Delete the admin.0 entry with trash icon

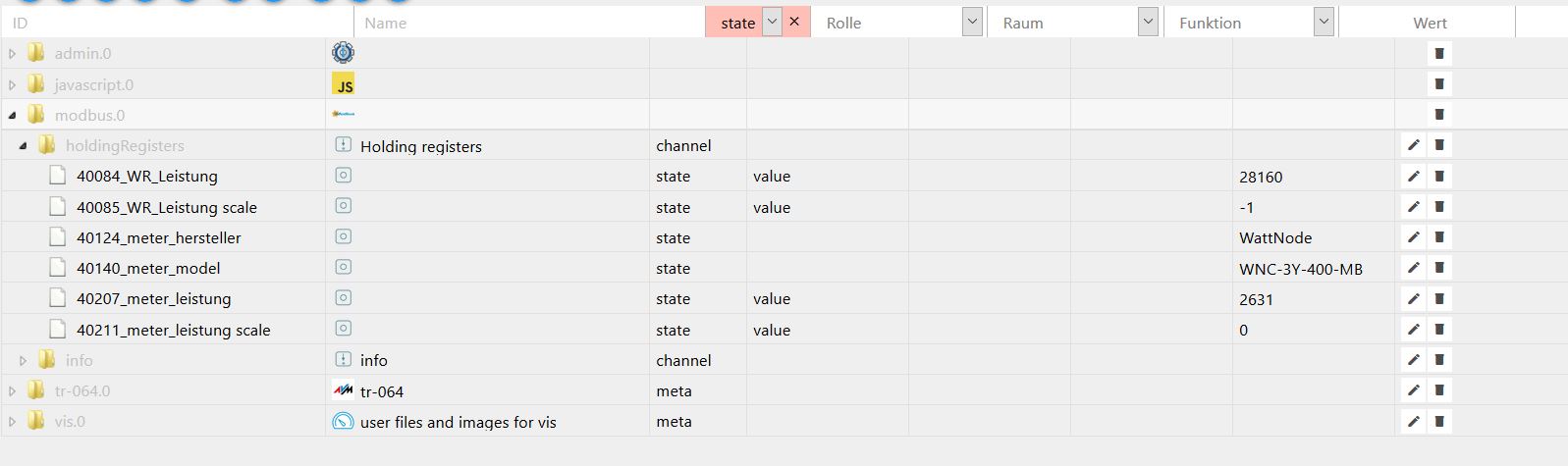pos(1439,53)
